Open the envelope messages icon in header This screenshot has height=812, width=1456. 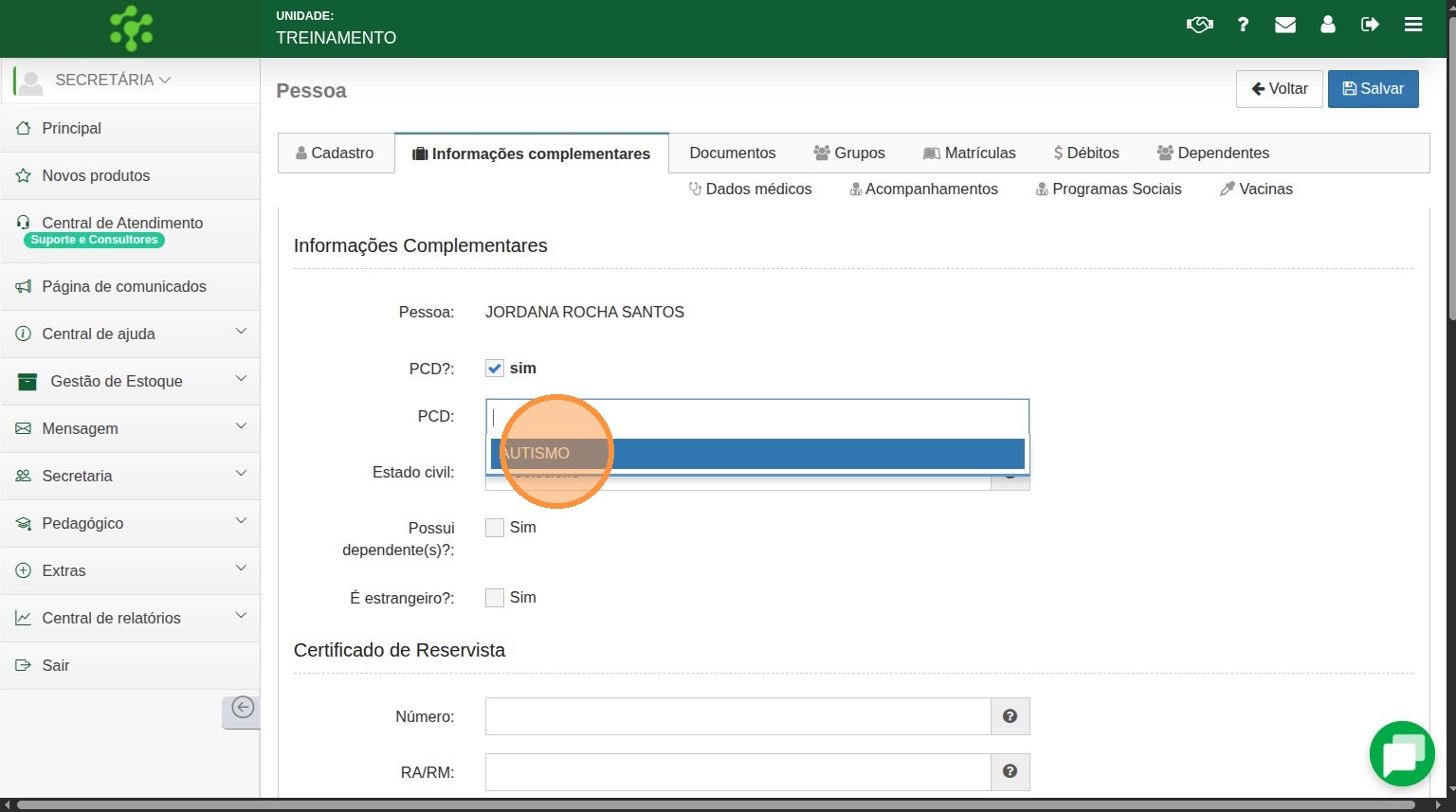click(x=1285, y=25)
